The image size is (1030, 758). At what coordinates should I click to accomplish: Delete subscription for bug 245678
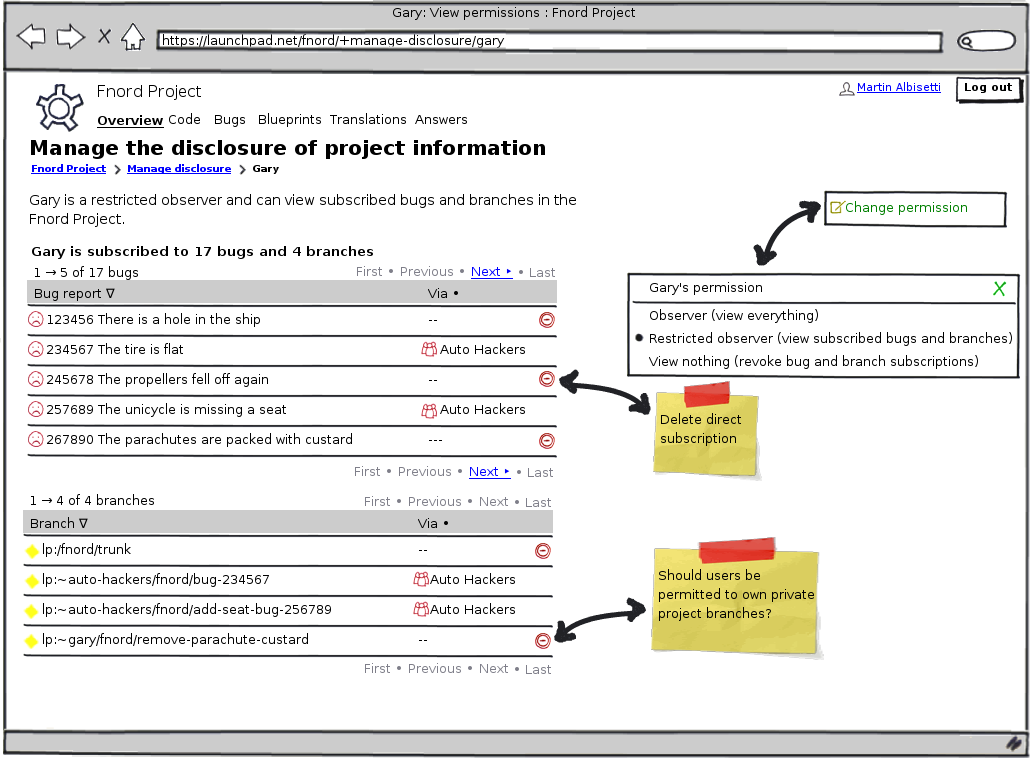pyautogui.click(x=546, y=379)
